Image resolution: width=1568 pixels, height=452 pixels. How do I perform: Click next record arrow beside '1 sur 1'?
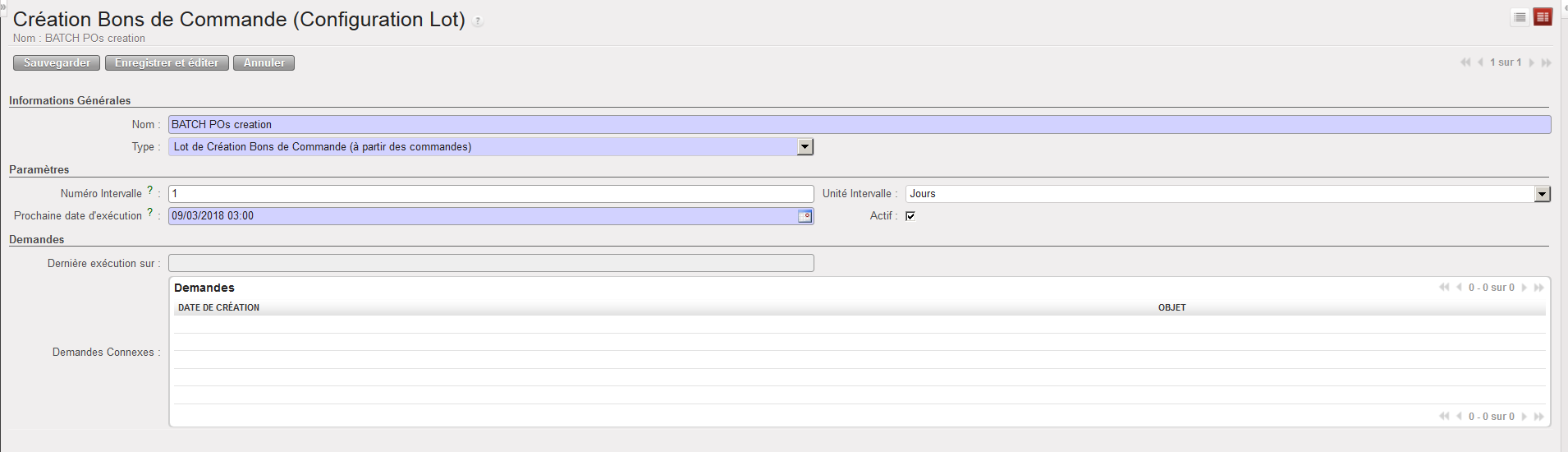[x=1531, y=62]
